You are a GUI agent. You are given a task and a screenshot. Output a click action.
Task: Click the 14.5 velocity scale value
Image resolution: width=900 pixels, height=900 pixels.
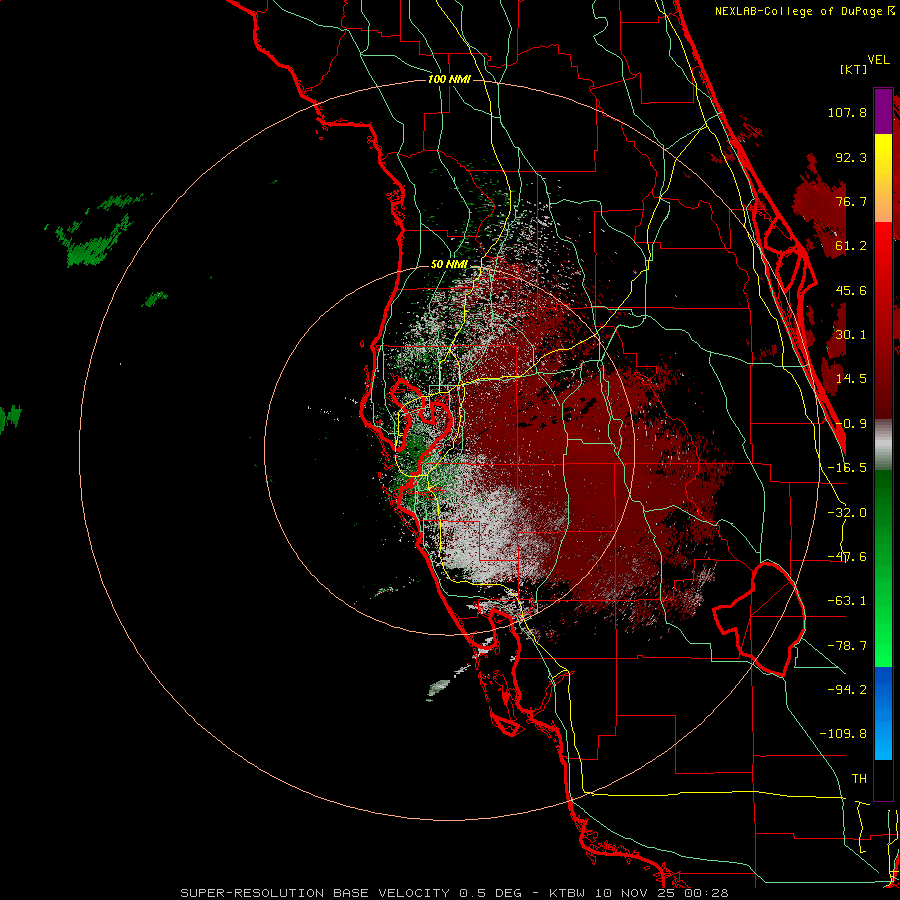(x=851, y=379)
